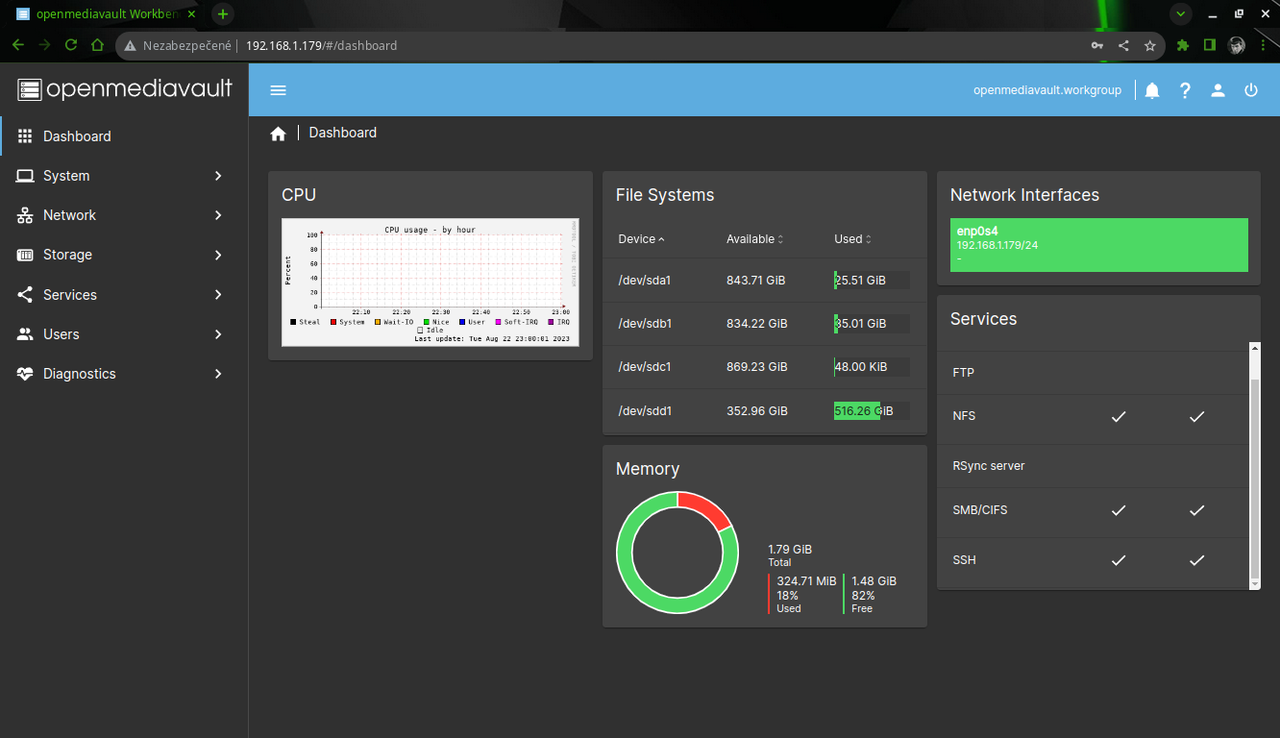Open a new browser tab
The height and width of the screenshot is (738, 1280).
[x=223, y=14]
